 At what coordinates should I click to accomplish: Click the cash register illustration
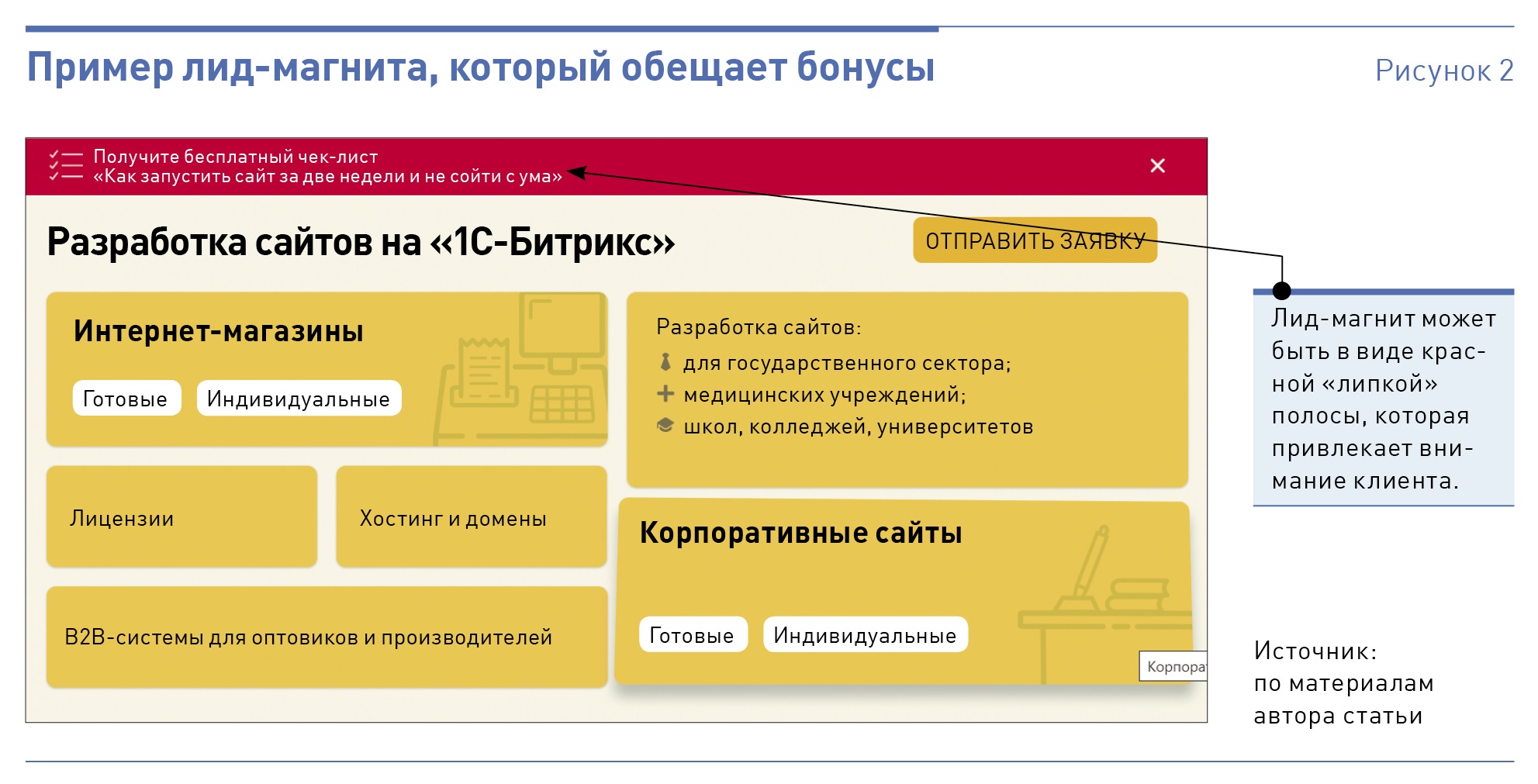(521, 368)
